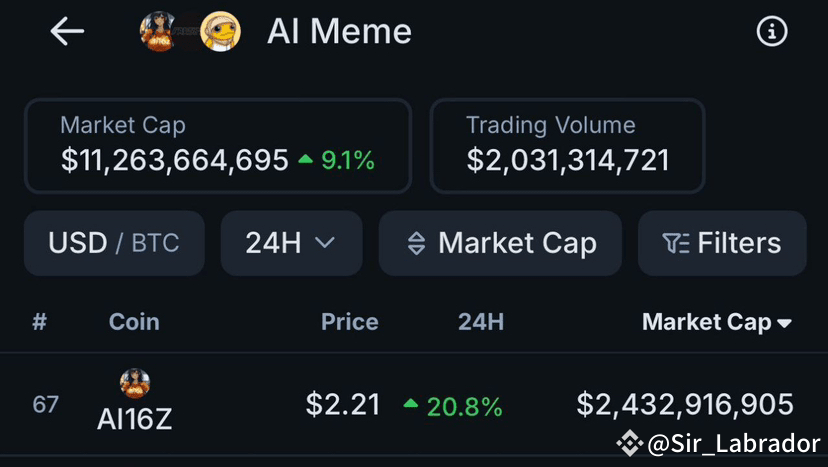Tap the AI16Z avatar in the header
828x467 pixels.
click(x=158, y=31)
